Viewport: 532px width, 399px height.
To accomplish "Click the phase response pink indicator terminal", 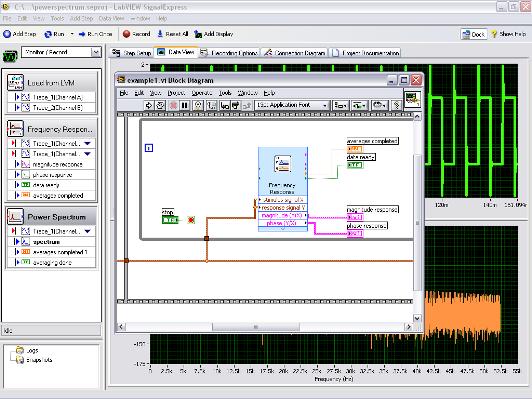I will pyautogui.click(x=355, y=233).
